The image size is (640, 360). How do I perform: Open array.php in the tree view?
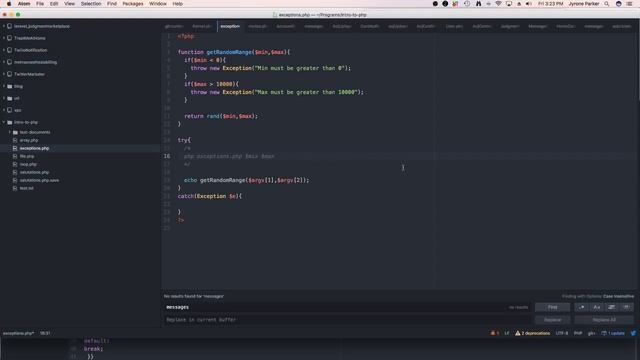pos(29,140)
